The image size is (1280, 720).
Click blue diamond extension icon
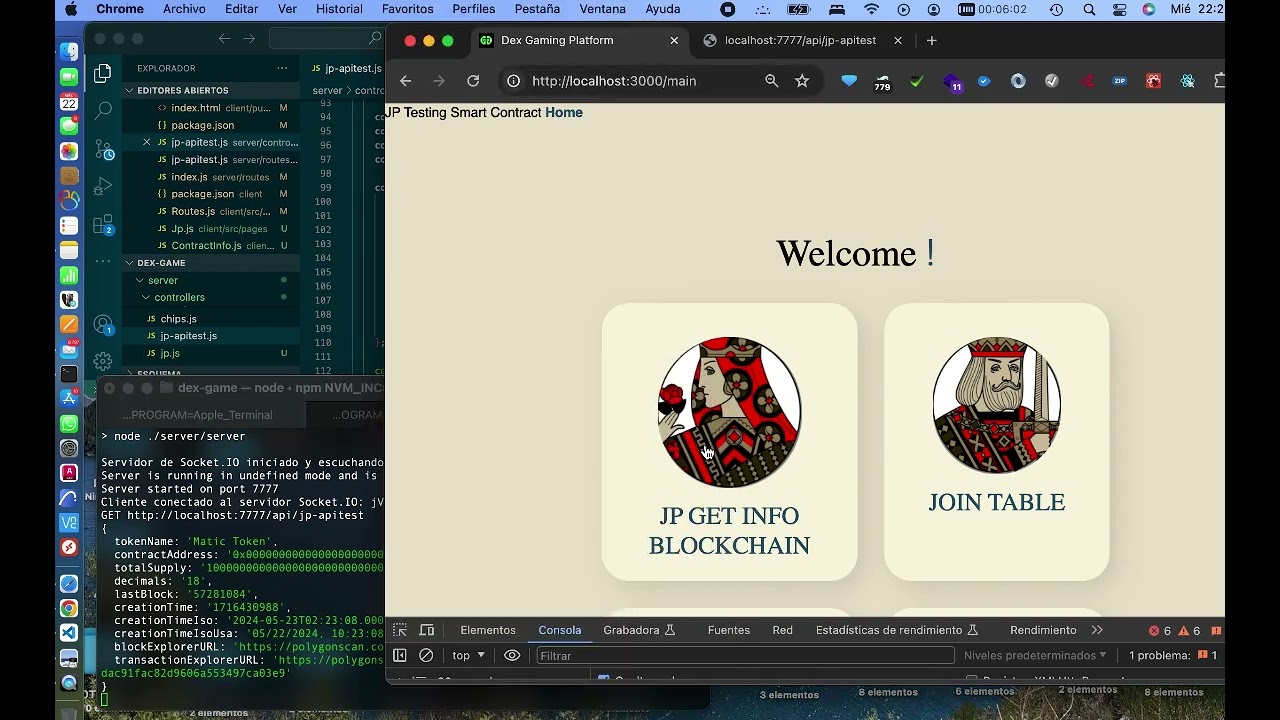[x=849, y=81]
